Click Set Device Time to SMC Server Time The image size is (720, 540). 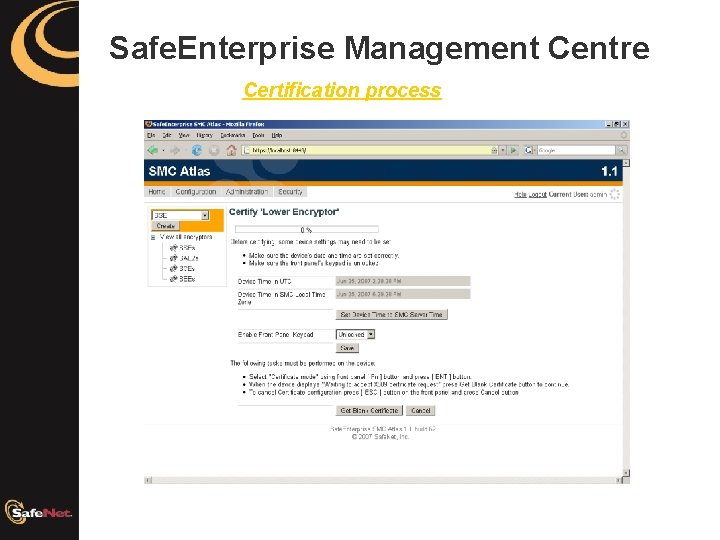tap(392, 315)
